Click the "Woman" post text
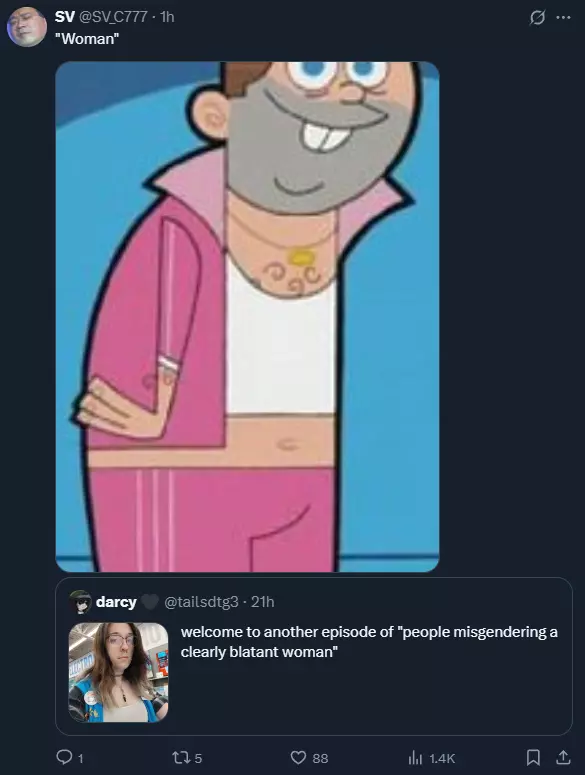The height and width of the screenshot is (775, 585). pyautogui.click(x=87, y=39)
